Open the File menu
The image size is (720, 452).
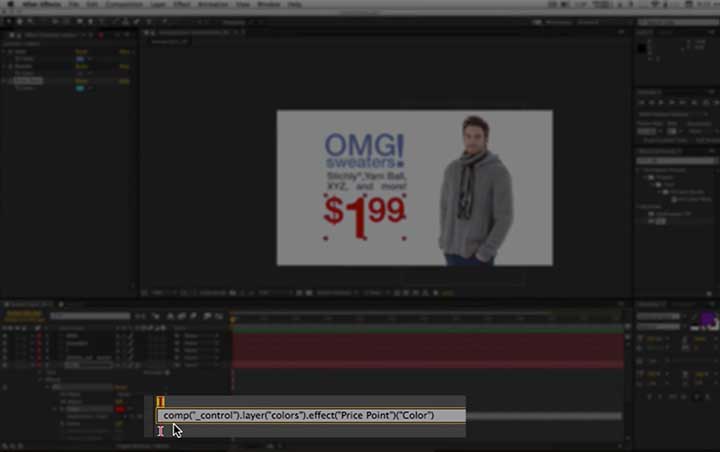pos(73,4)
